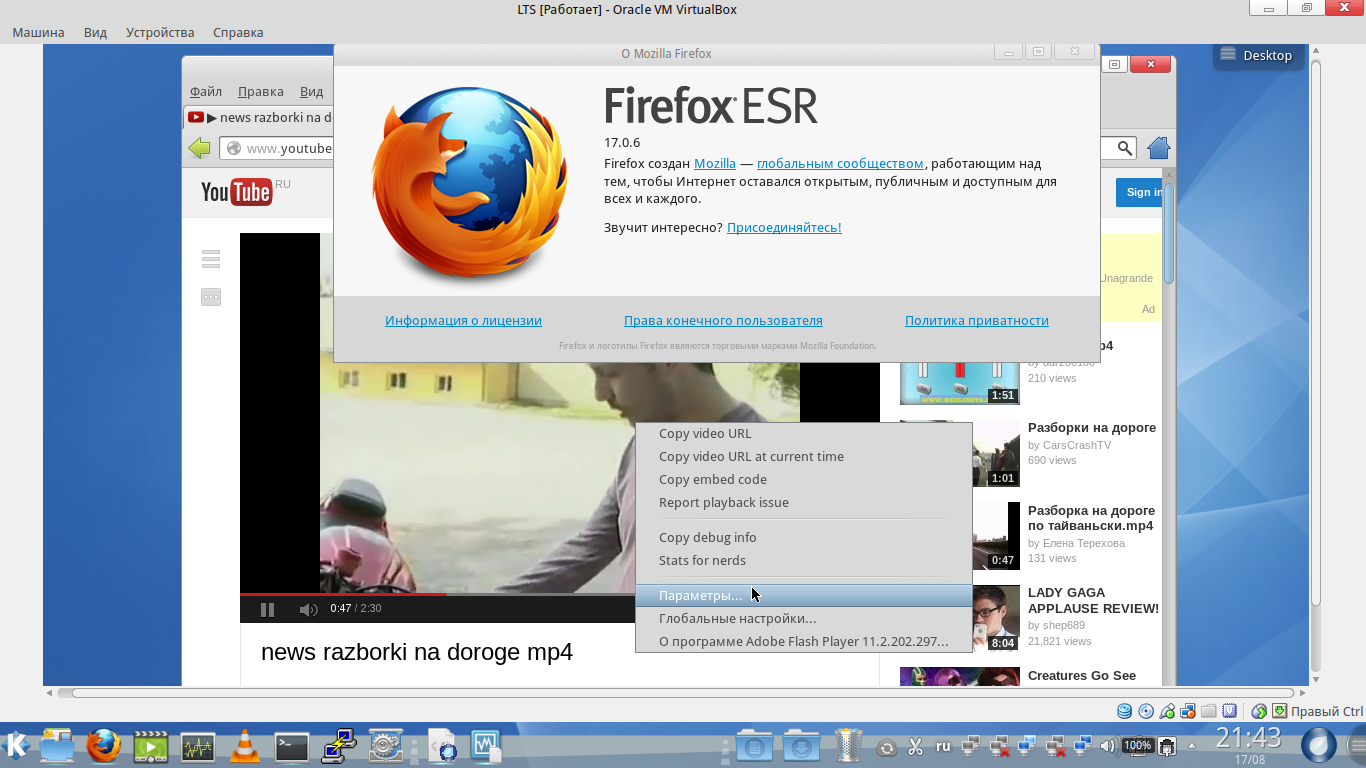
Task: Pause the YouTube video
Action: click(267, 609)
